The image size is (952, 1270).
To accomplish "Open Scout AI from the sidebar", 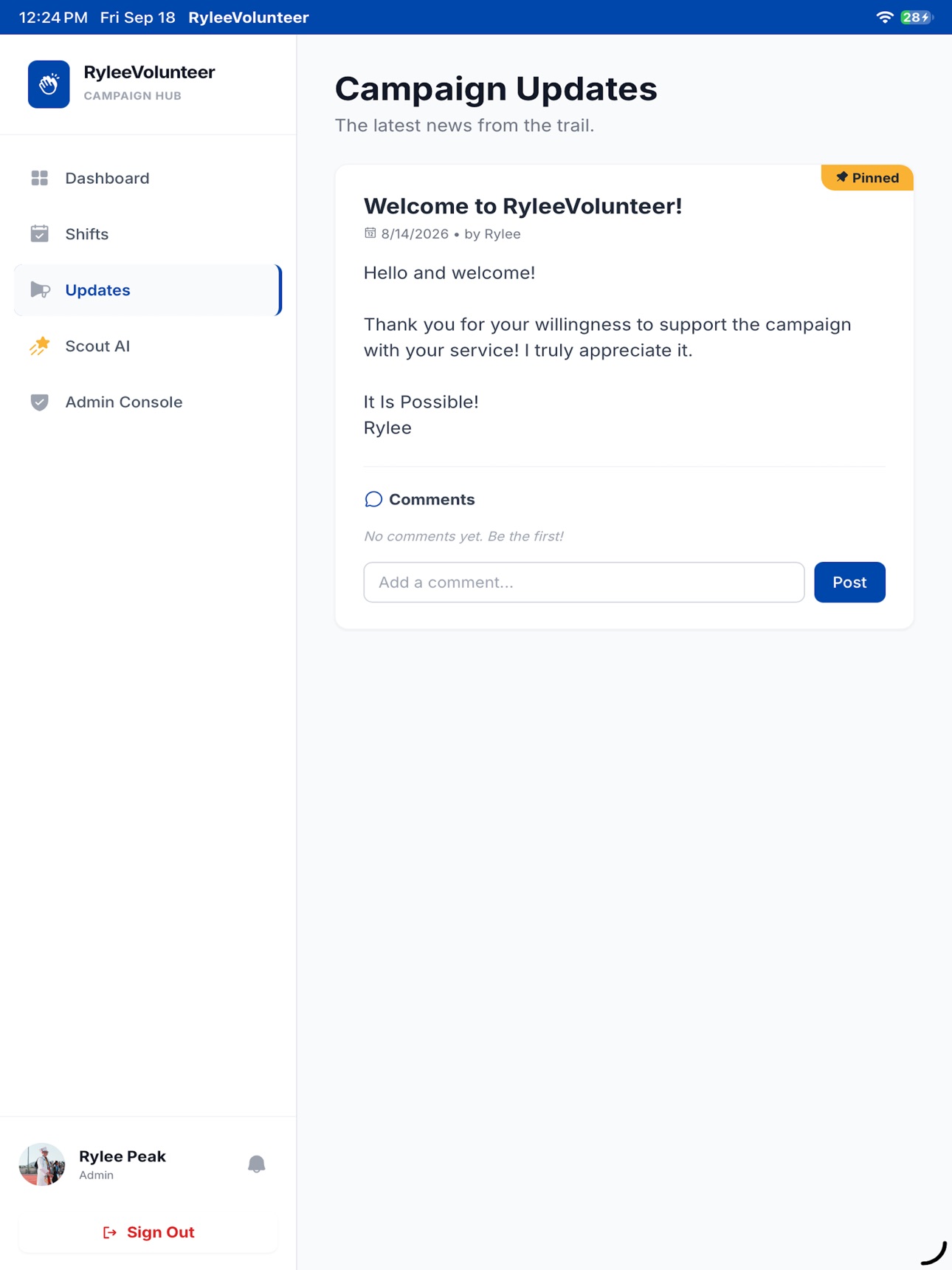I will (148, 346).
